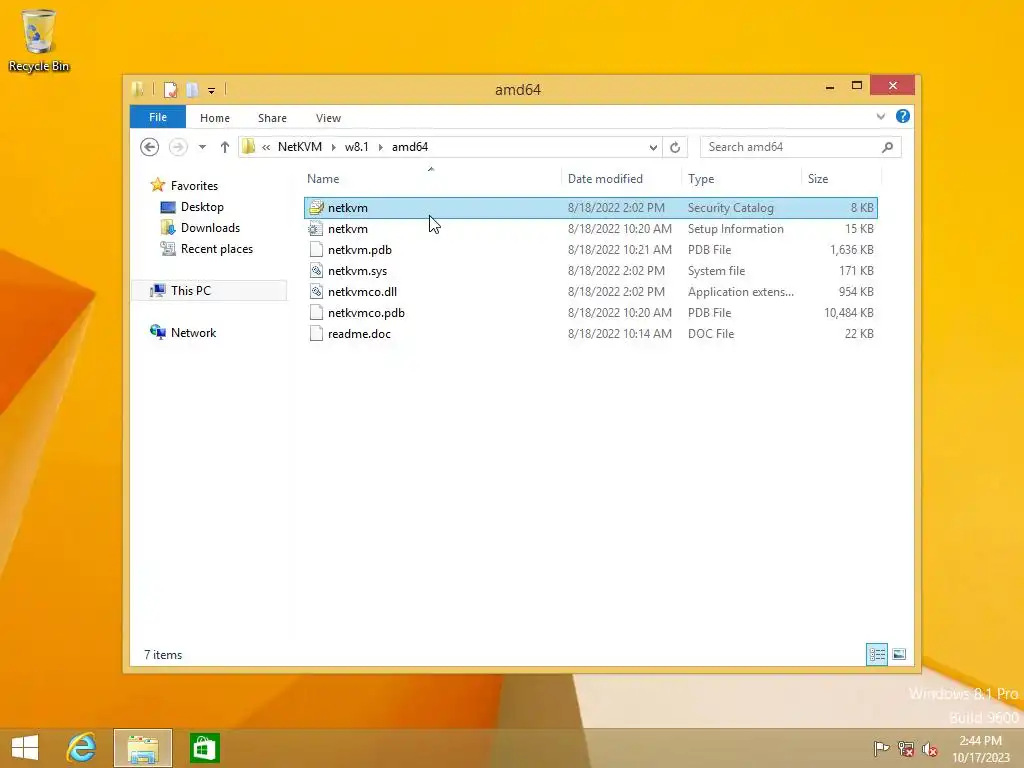Sort by the Type column header
Screen dimensions: 1024x768
click(741, 178)
